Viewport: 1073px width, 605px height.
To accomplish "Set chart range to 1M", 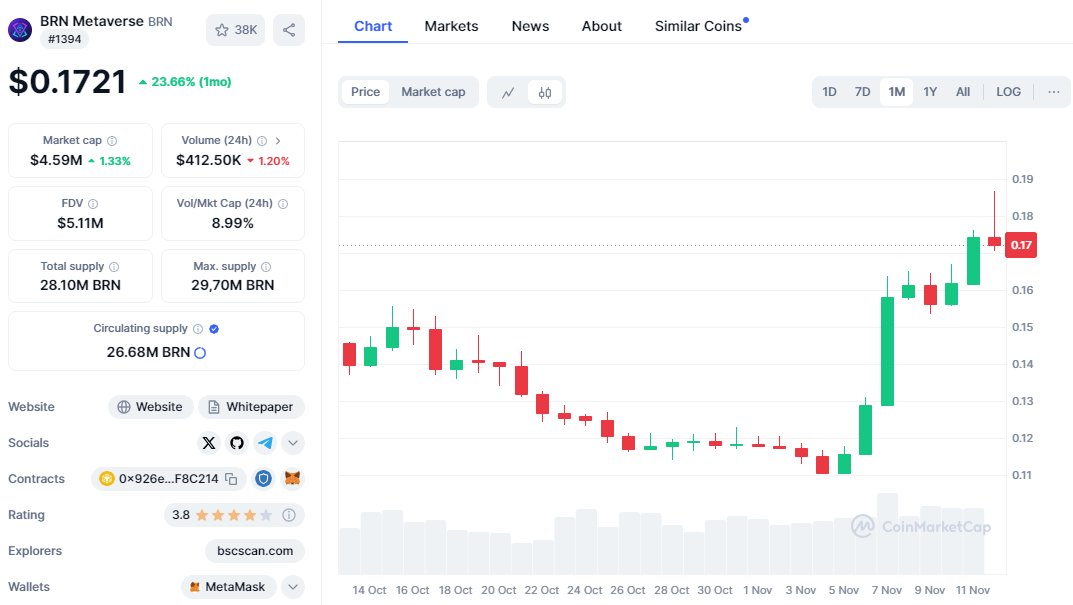I will (896, 92).
